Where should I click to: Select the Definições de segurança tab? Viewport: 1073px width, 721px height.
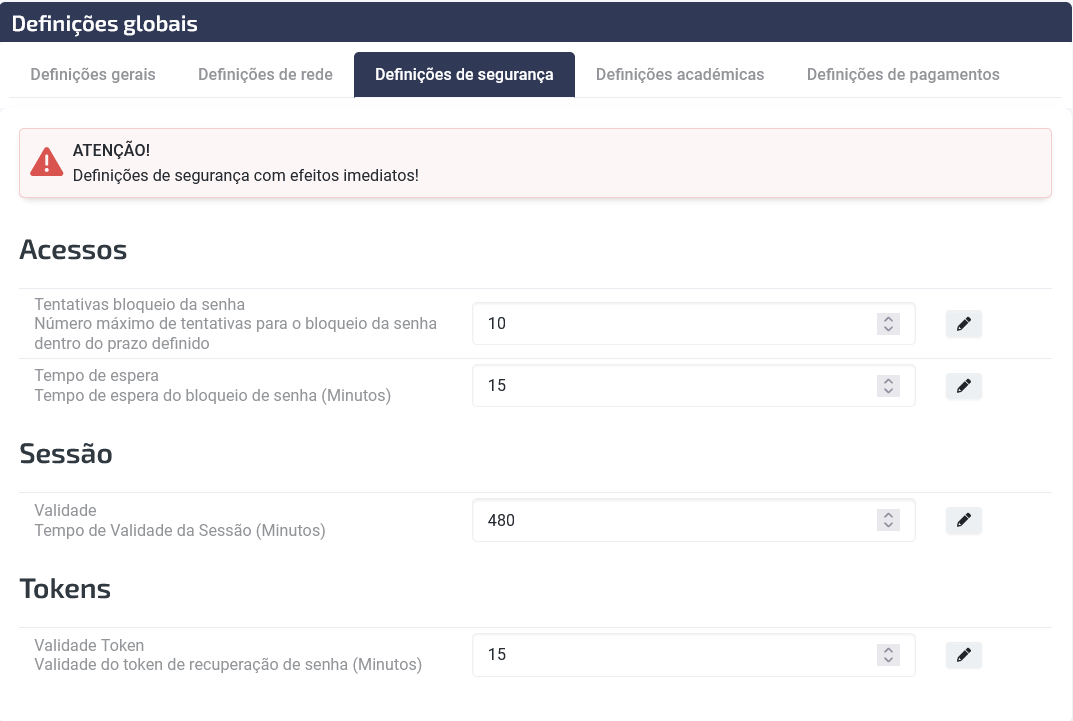(x=464, y=75)
